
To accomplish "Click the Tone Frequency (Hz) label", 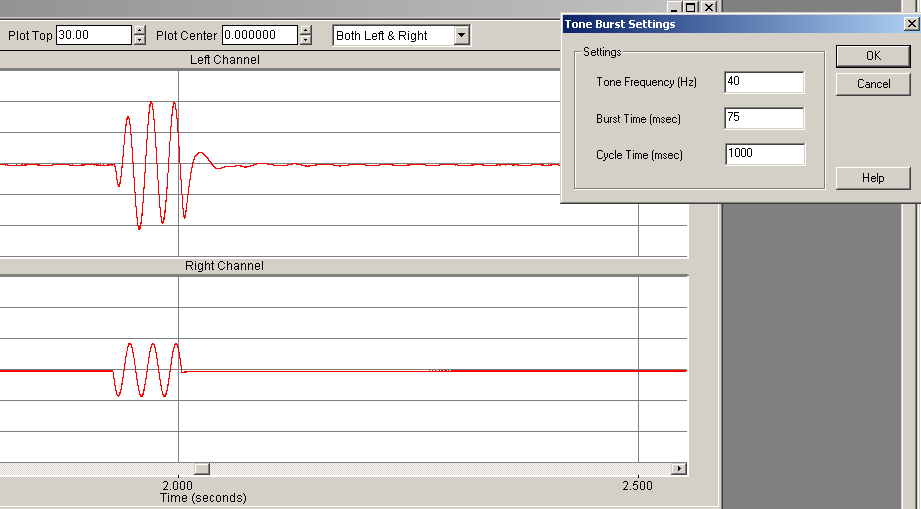I will click(646, 82).
